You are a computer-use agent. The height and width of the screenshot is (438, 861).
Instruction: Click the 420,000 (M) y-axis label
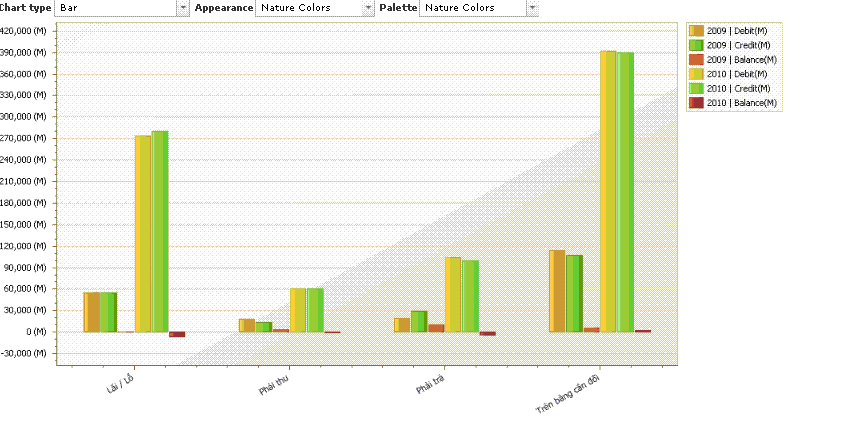pyautogui.click(x=24, y=31)
